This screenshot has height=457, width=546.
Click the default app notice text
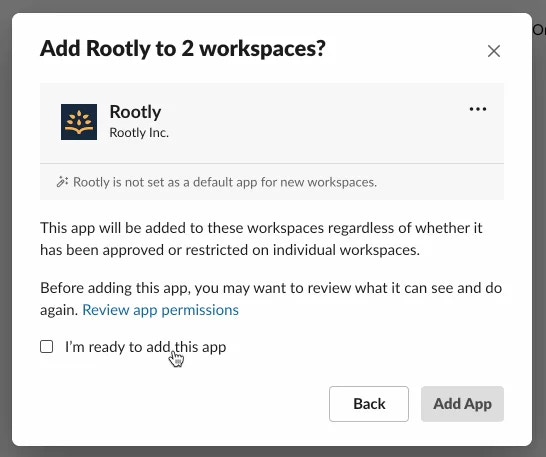click(225, 182)
